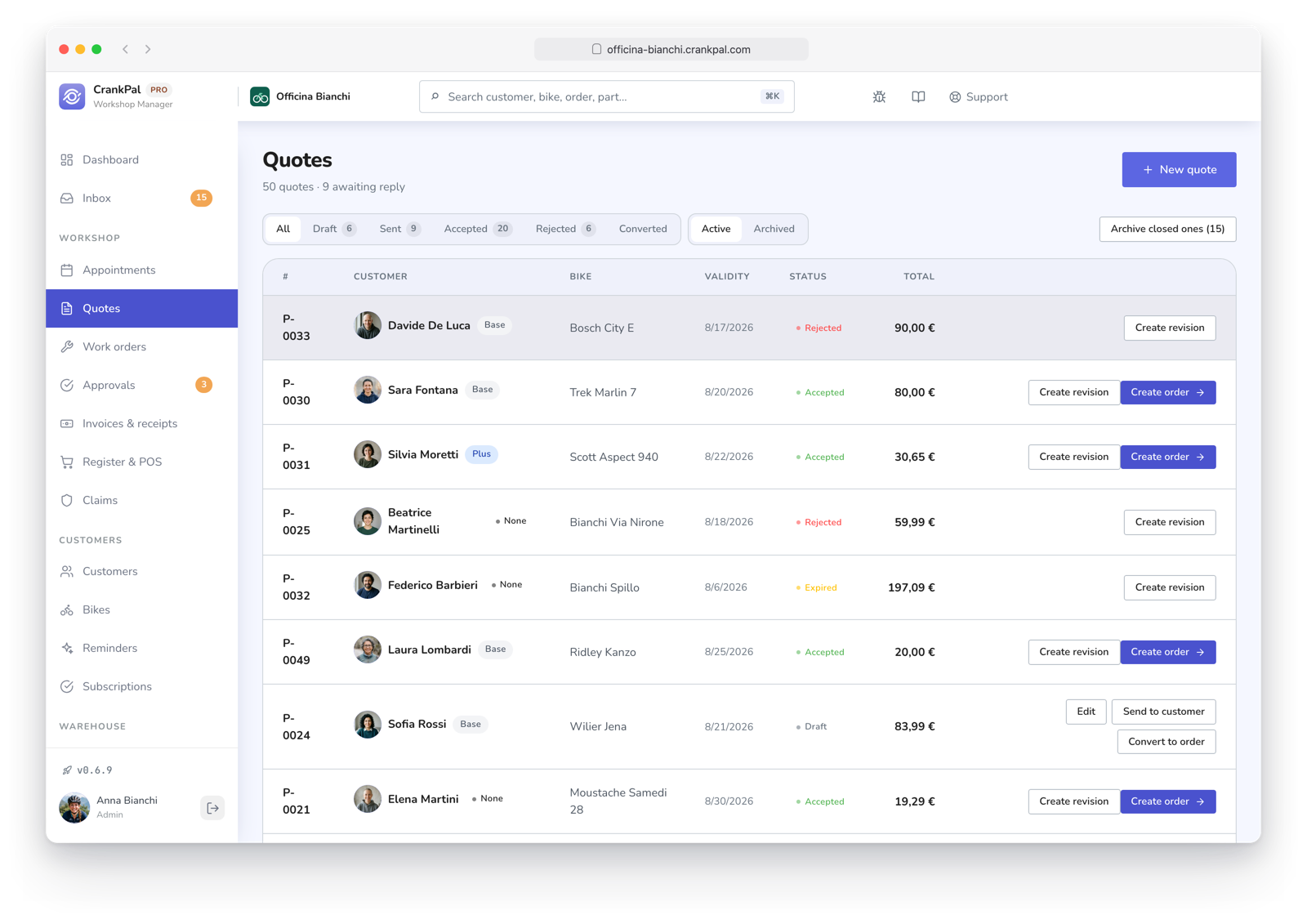Create order for Sara Fontana's quote
This screenshot has height=924, width=1307.
(1167, 393)
